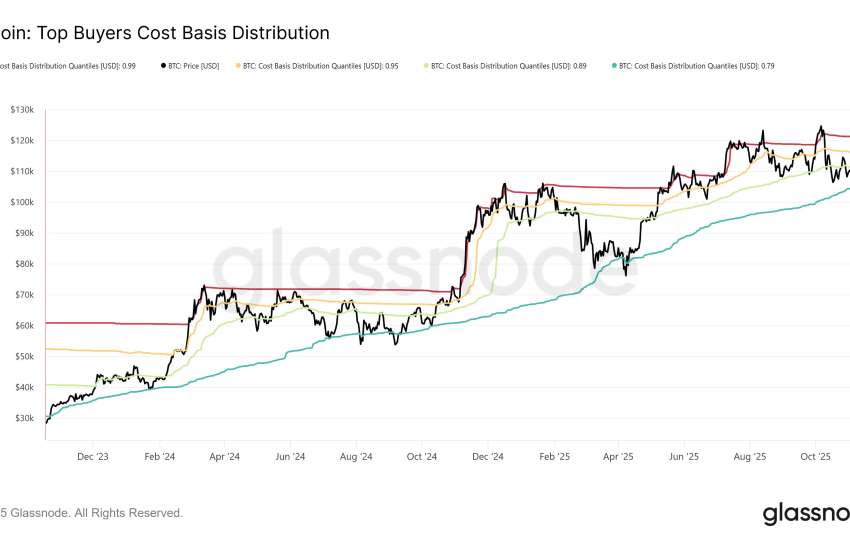The height and width of the screenshot is (541, 850).
Task: Click the glassnode logo at bottom right
Action: coord(806,514)
